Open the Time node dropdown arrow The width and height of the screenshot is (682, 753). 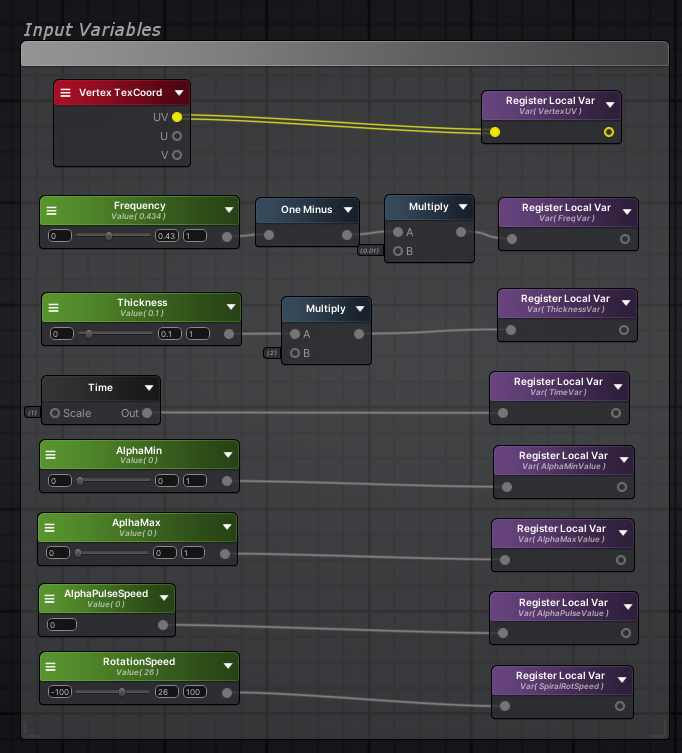click(x=149, y=388)
